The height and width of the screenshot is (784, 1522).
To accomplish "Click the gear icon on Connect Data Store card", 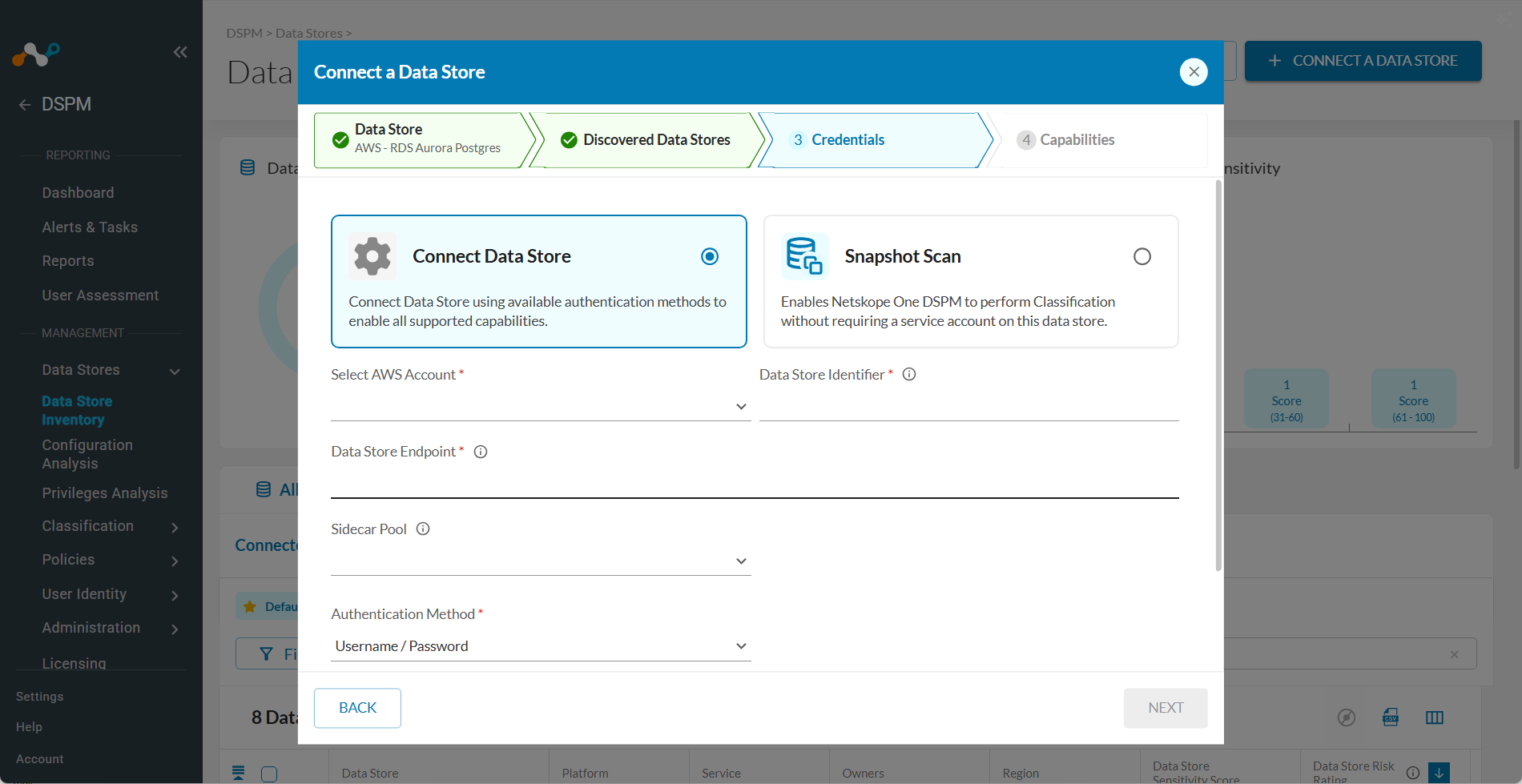I will [372, 256].
